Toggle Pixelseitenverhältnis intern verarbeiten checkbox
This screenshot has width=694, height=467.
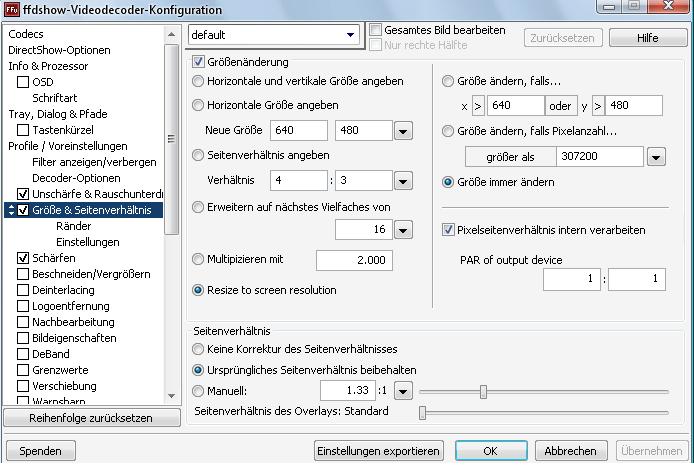point(448,230)
